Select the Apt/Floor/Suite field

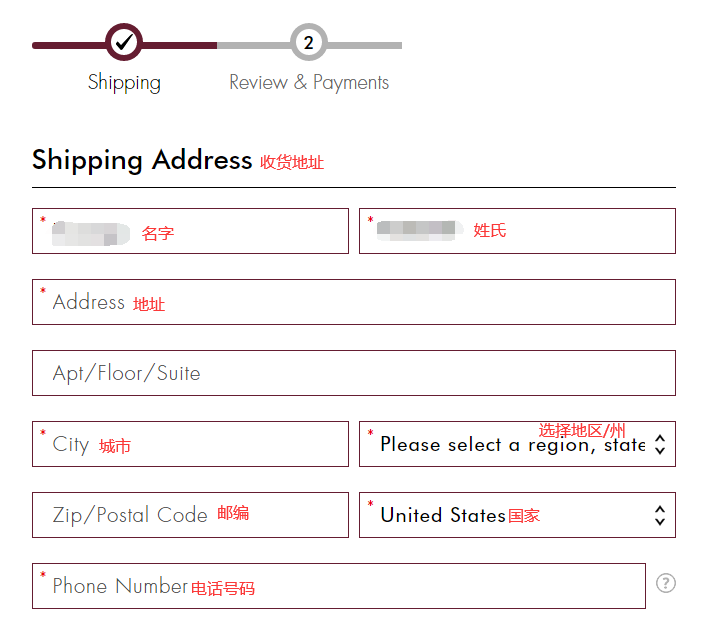click(353, 373)
